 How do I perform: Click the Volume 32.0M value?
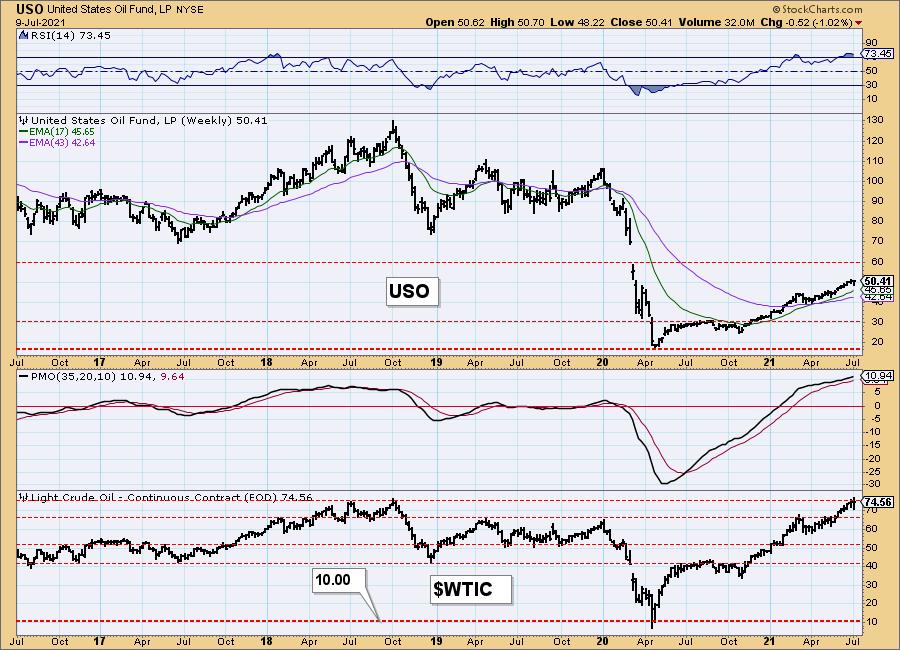tap(716, 22)
